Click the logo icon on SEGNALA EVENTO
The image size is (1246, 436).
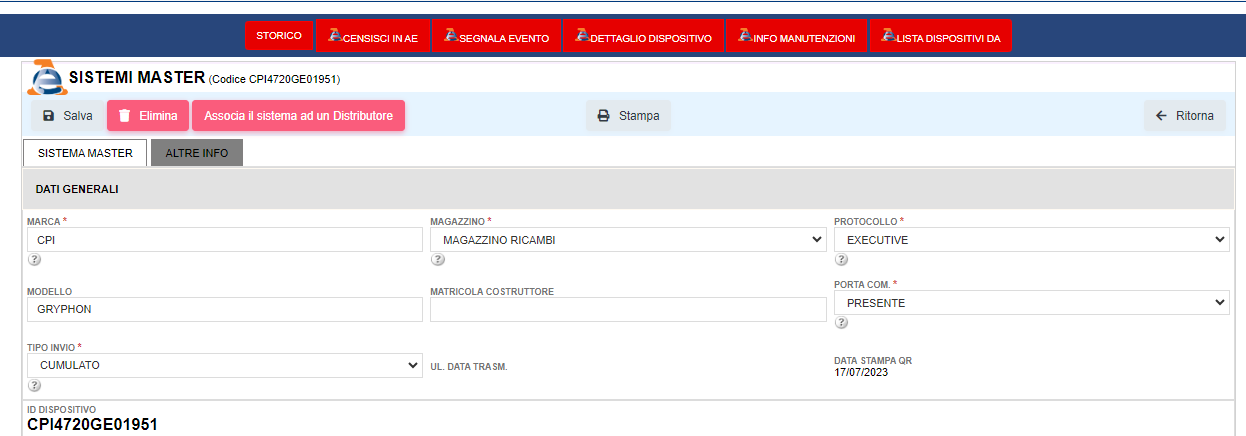click(x=451, y=36)
